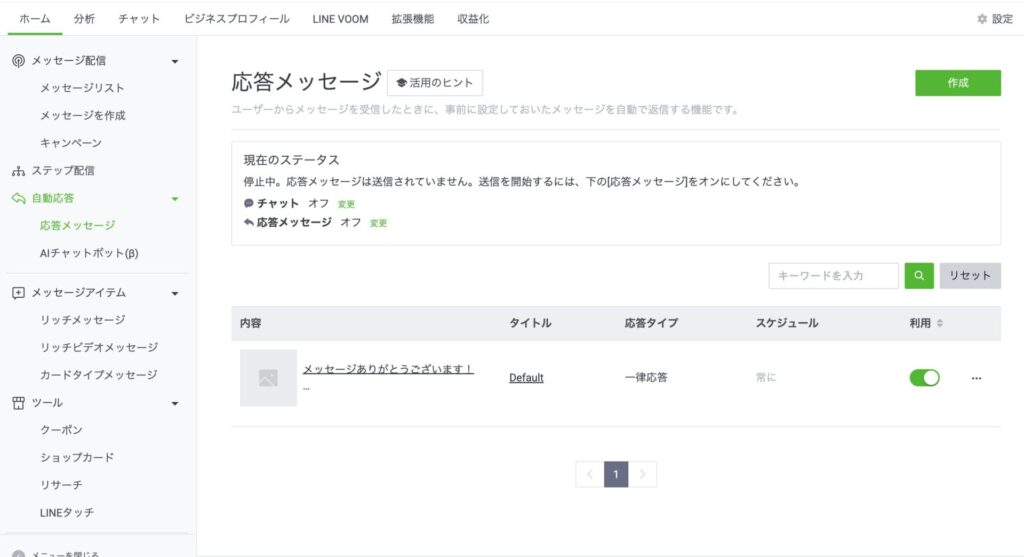Click the 応答タイプ column header
This screenshot has height=557, width=1024.
(x=651, y=323)
